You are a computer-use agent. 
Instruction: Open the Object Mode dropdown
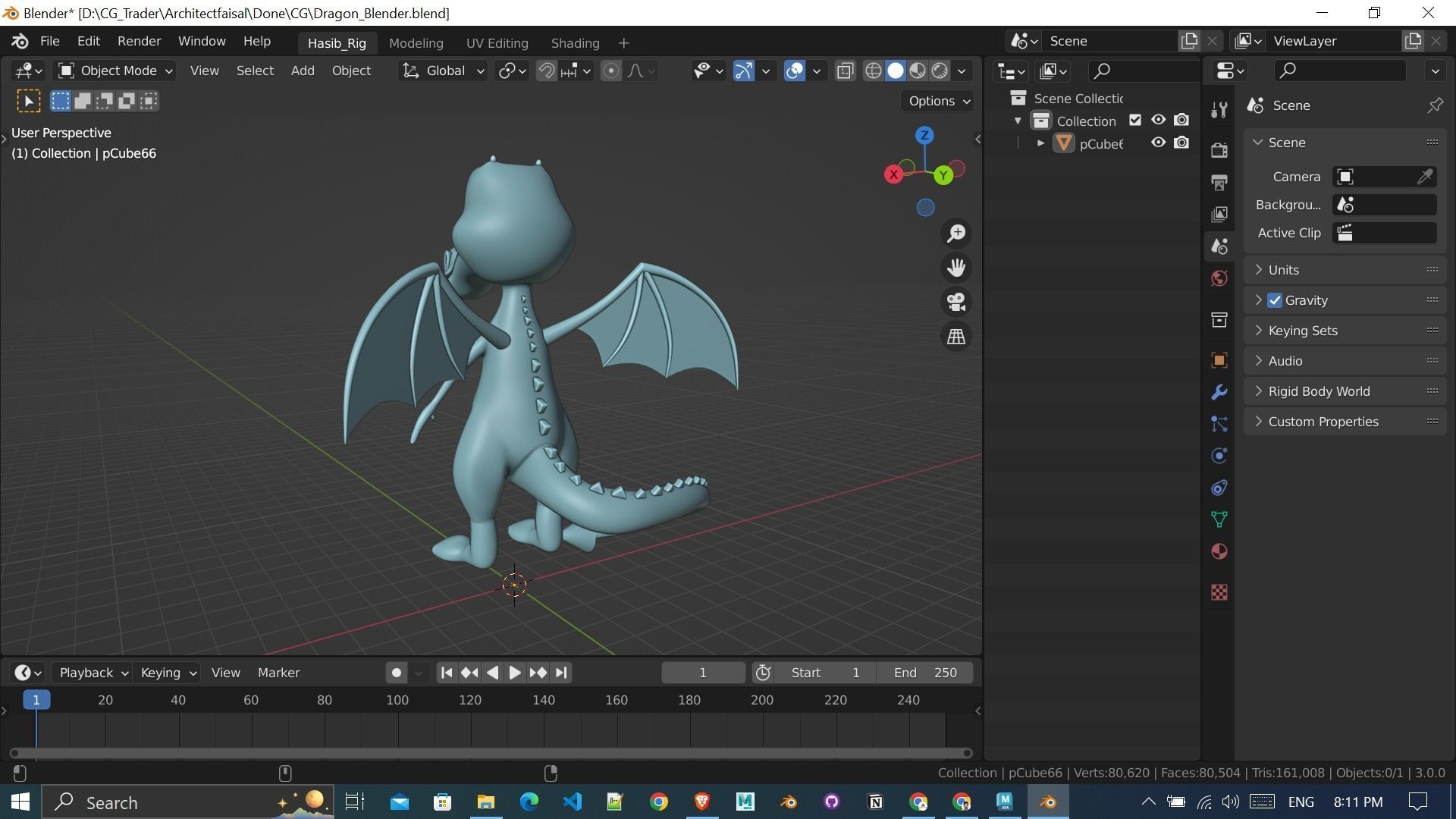[115, 71]
